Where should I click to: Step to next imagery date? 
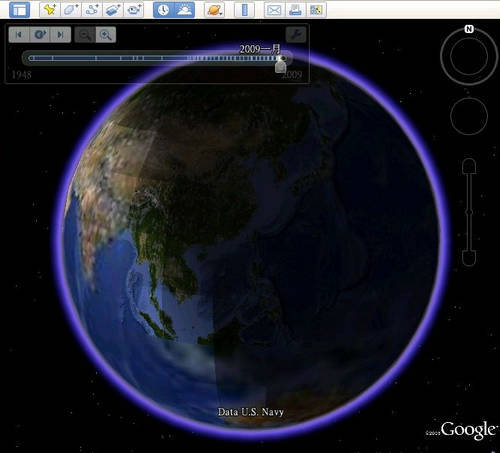[x=61, y=35]
